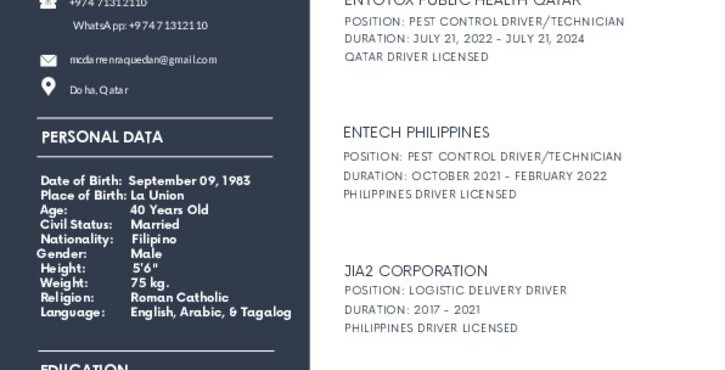Select the Doha, Qatar location text
This screenshot has height=370, width=725.
tap(99, 90)
